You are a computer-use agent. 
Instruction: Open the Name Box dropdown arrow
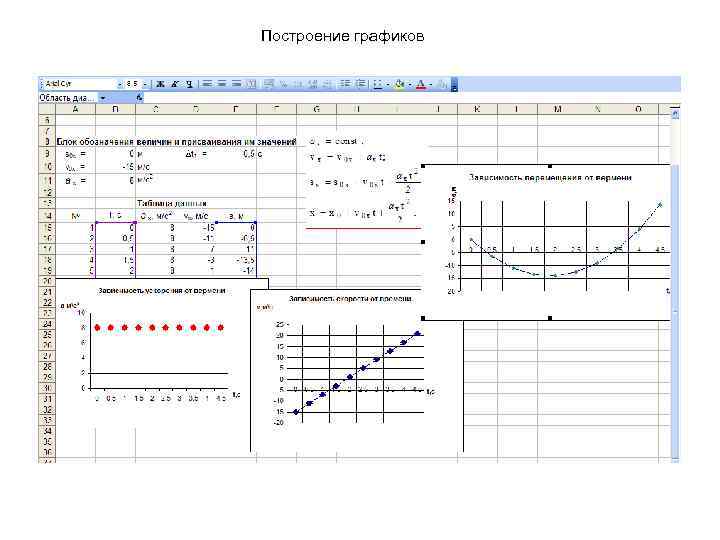[103, 98]
